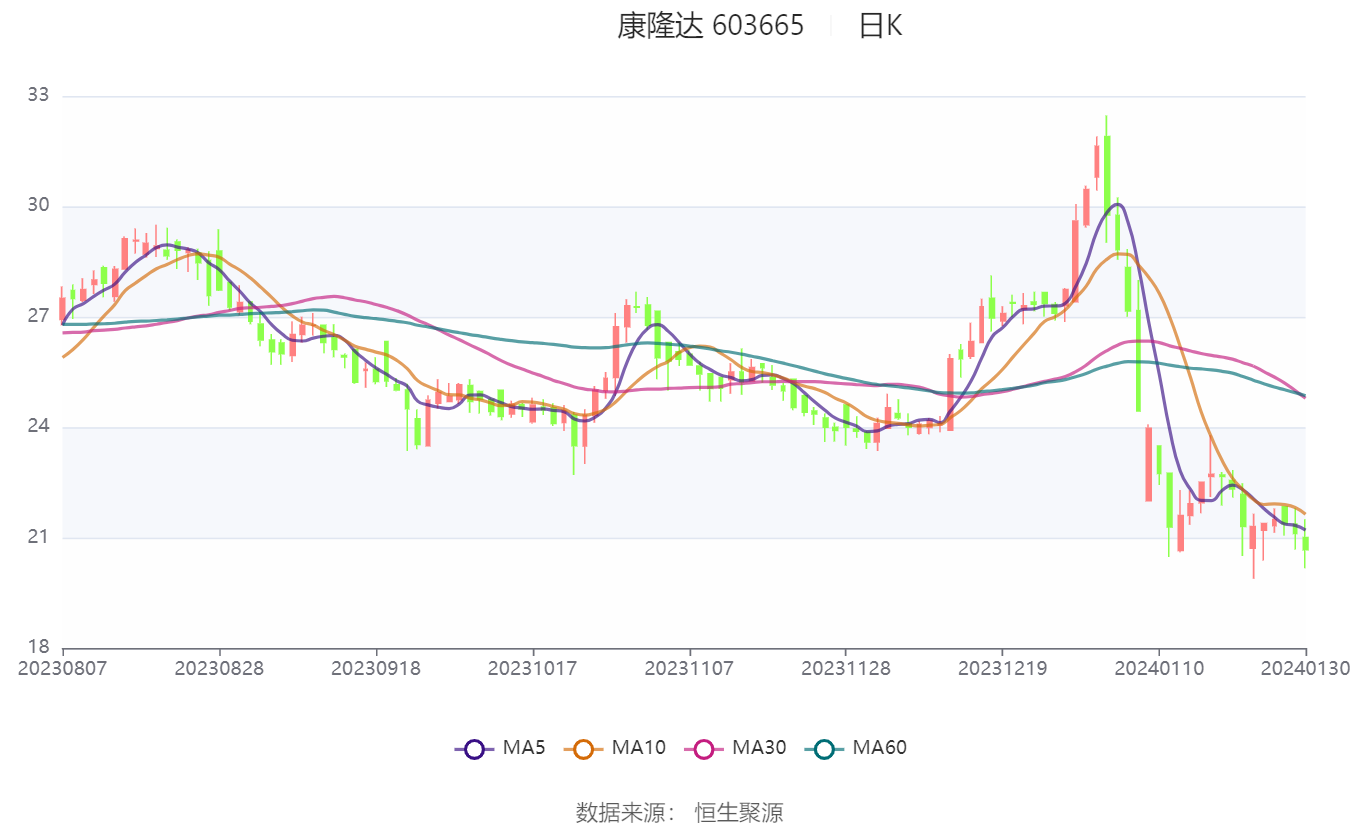Toggle the MA10 legend series
The width and height of the screenshot is (1360, 828).
(x=615, y=747)
